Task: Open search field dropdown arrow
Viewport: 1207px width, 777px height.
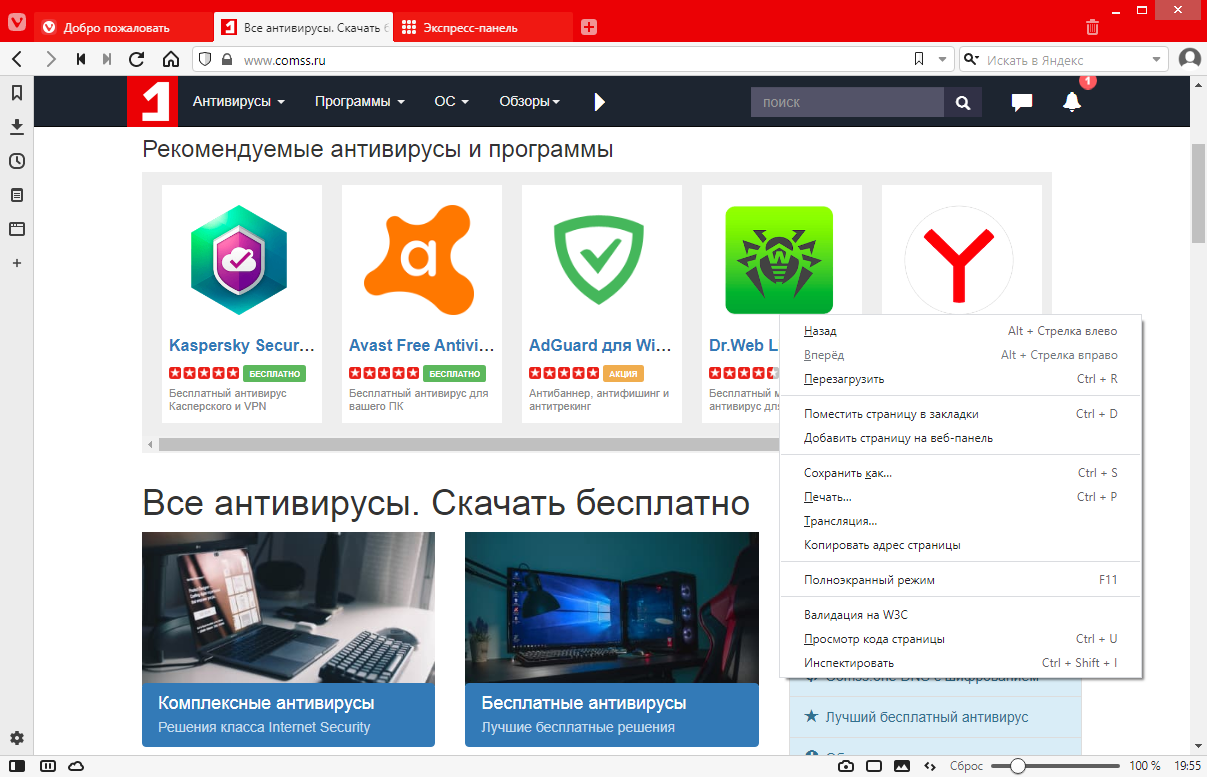Action: tap(1156, 60)
